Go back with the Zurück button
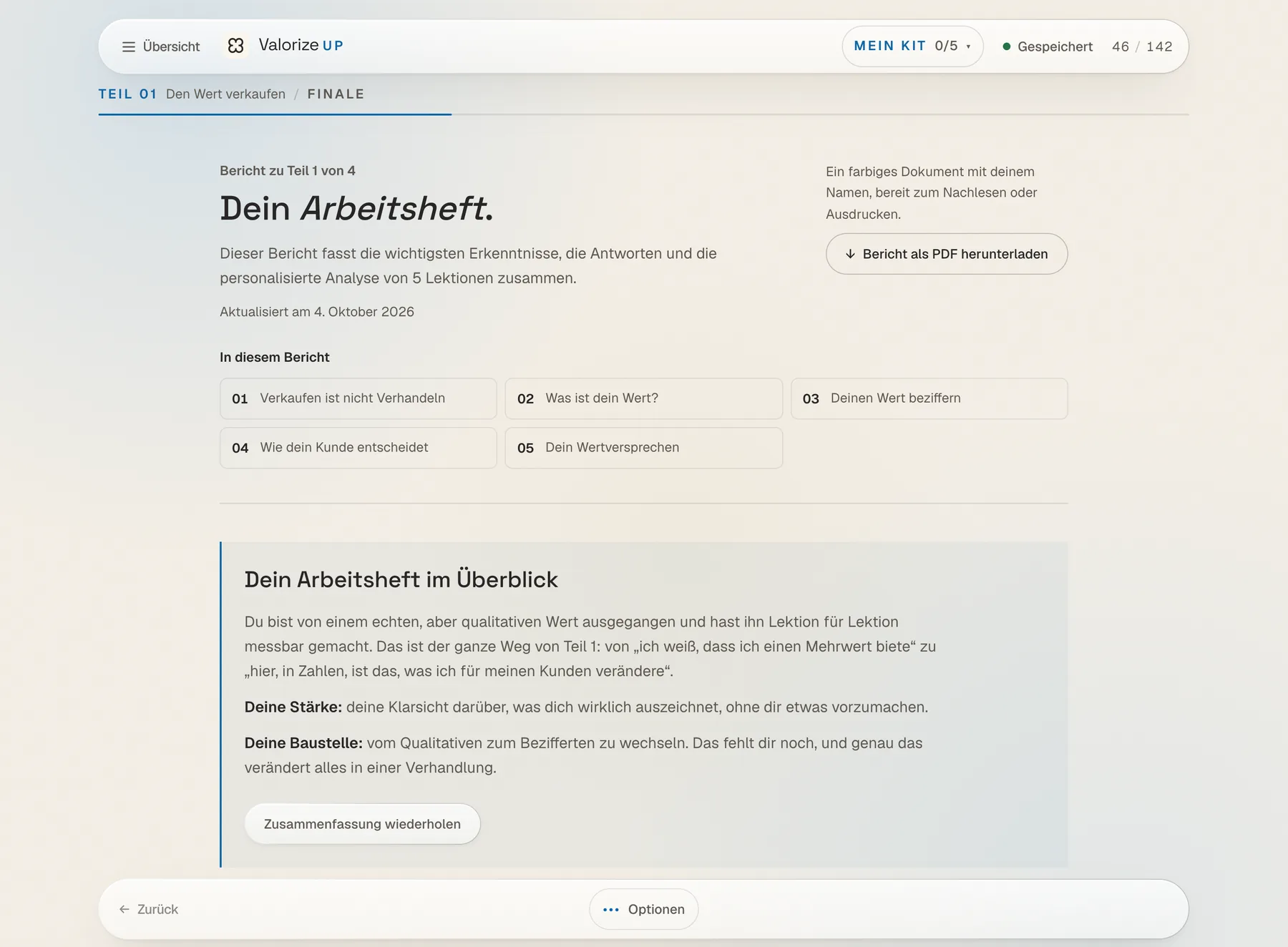The image size is (1288, 947). click(x=149, y=909)
